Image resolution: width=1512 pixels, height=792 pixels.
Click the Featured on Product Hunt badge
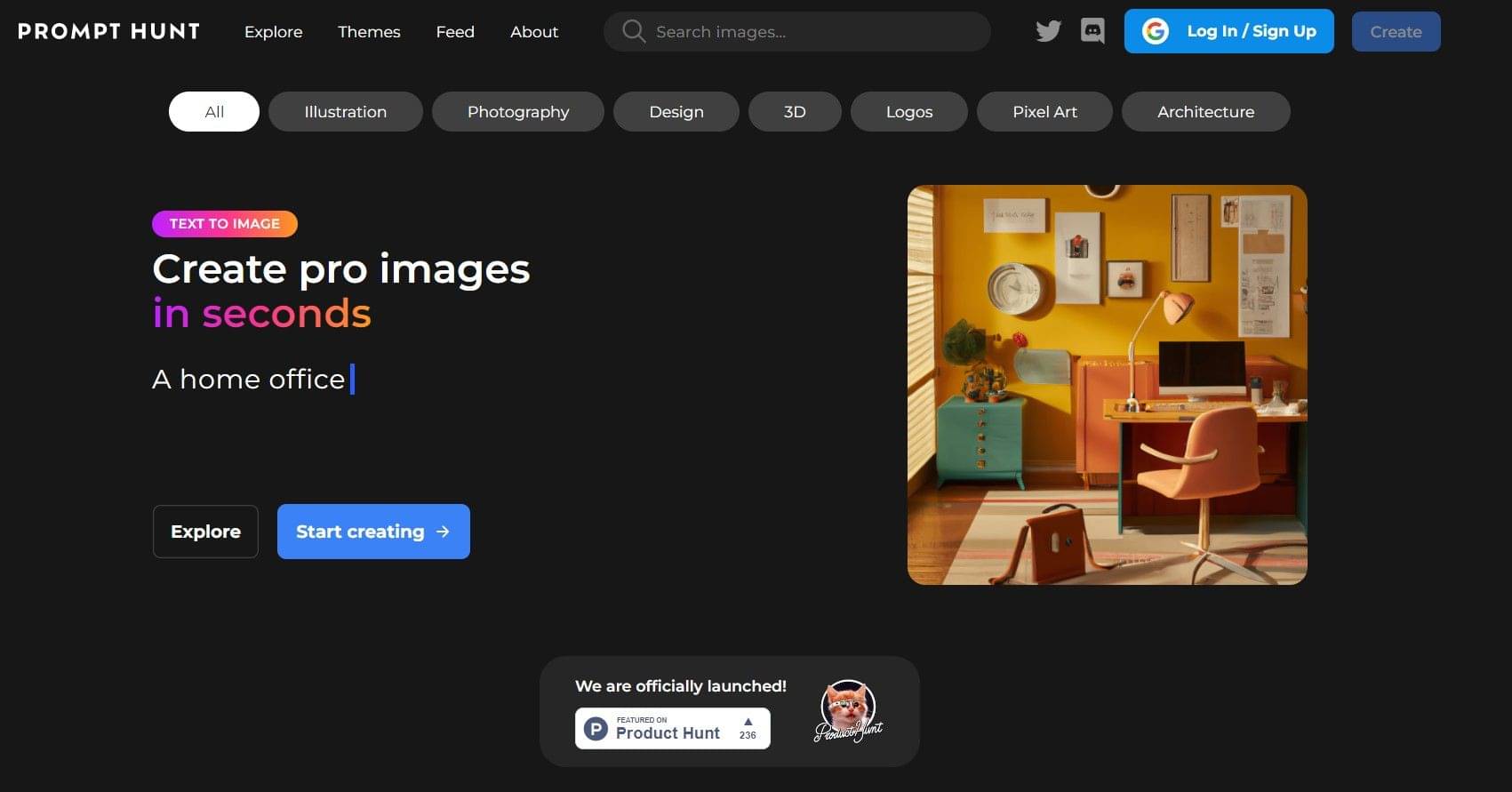click(x=667, y=728)
